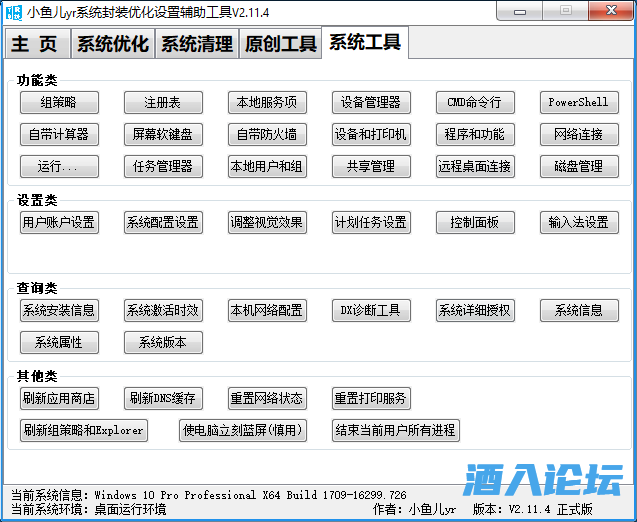
Task: Click the 版本: V2.11.4 正式版 text
Action: [x=532, y=509]
